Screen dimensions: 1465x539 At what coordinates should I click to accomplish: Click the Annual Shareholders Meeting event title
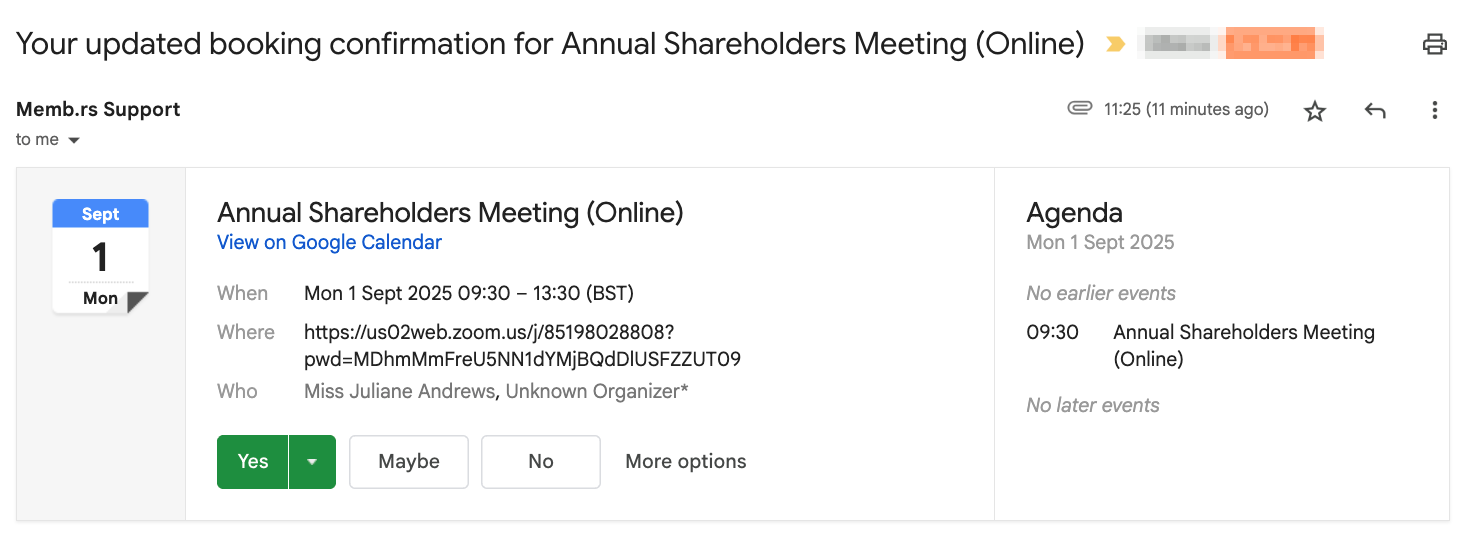[450, 212]
